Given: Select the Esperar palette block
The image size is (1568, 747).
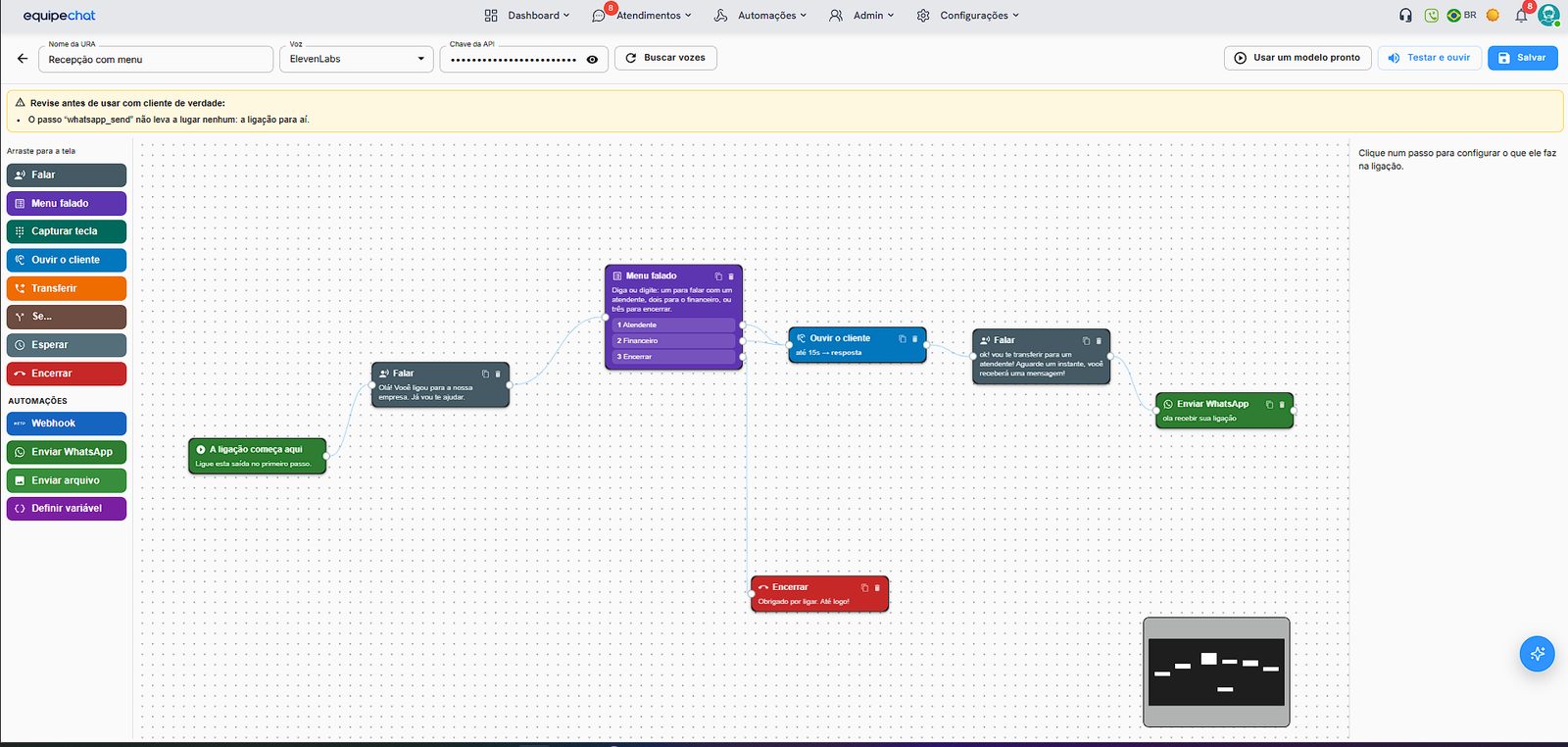Looking at the screenshot, I should click(x=67, y=345).
